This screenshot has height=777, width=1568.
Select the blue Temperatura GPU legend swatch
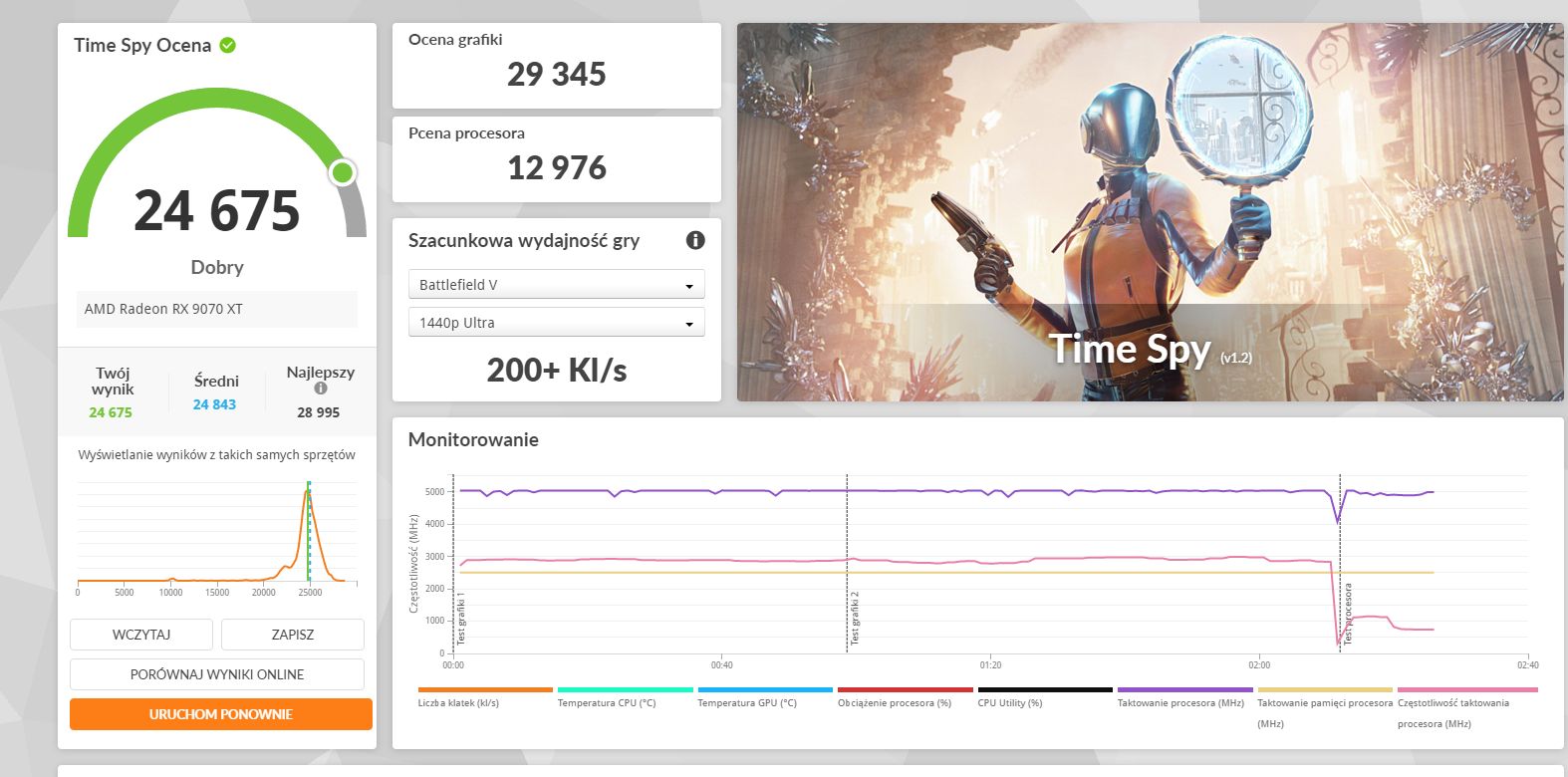pyautogui.click(x=765, y=689)
